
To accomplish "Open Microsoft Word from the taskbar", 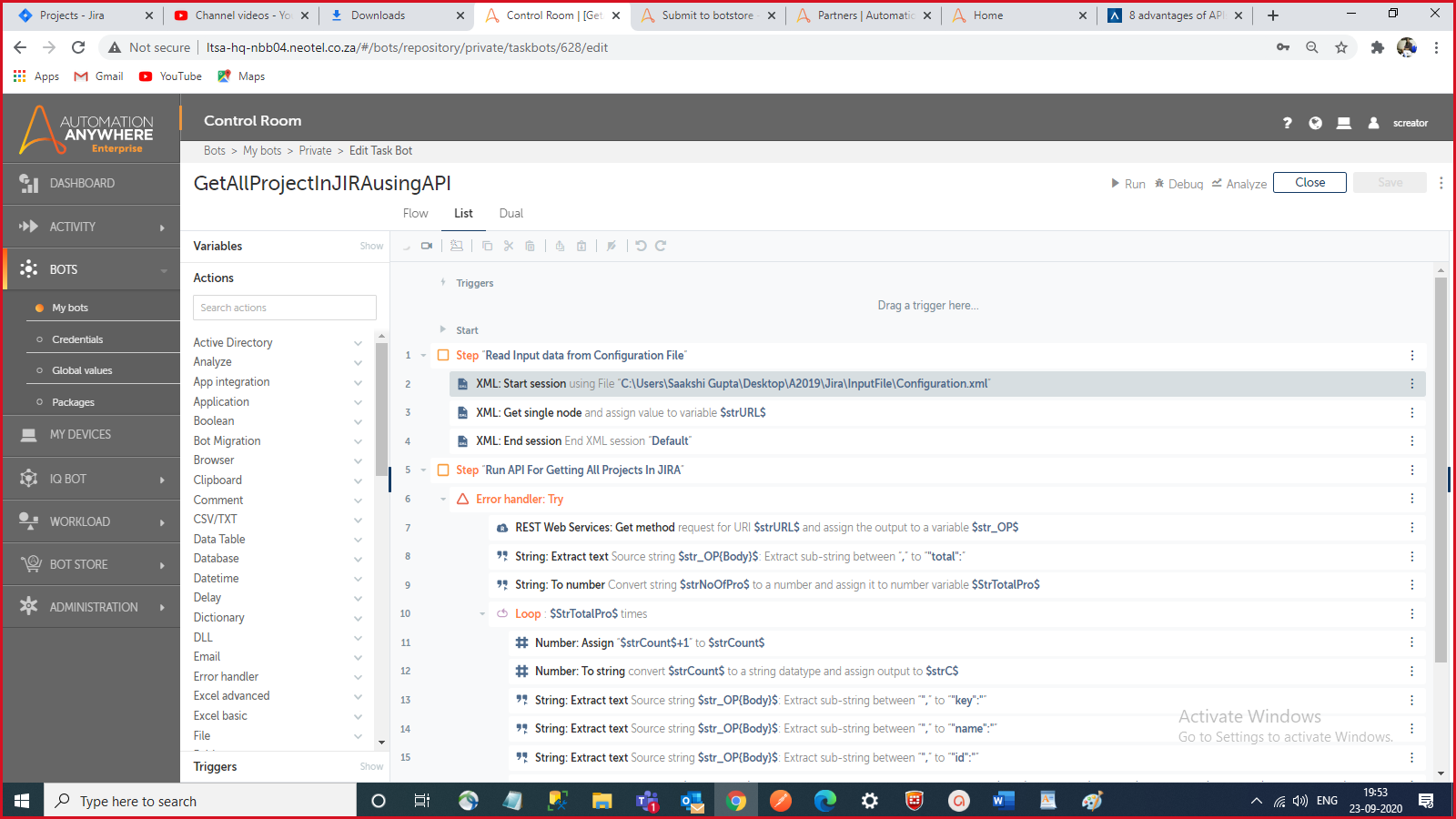I will (1003, 801).
